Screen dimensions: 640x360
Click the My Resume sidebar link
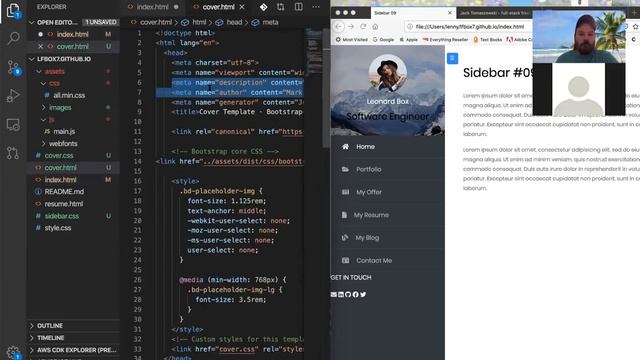(371, 215)
